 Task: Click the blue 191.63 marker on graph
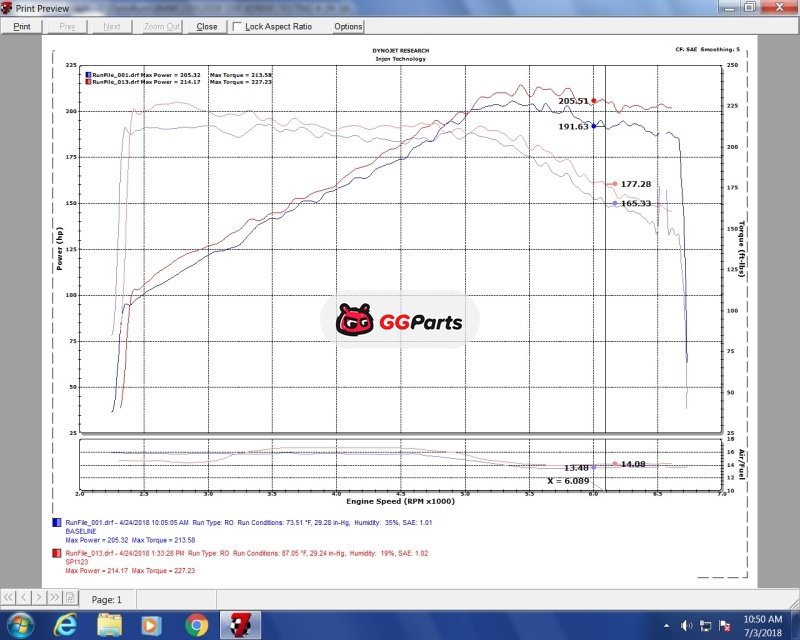594,126
